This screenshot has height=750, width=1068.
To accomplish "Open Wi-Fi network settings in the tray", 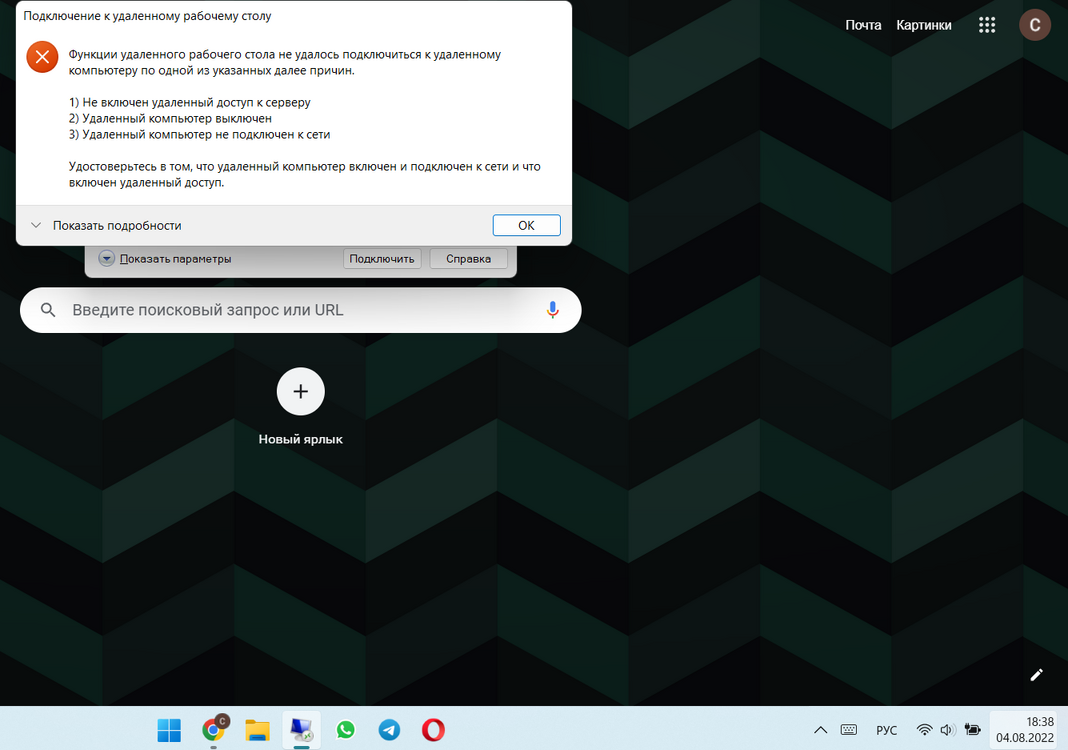I will click(x=924, y=730).
